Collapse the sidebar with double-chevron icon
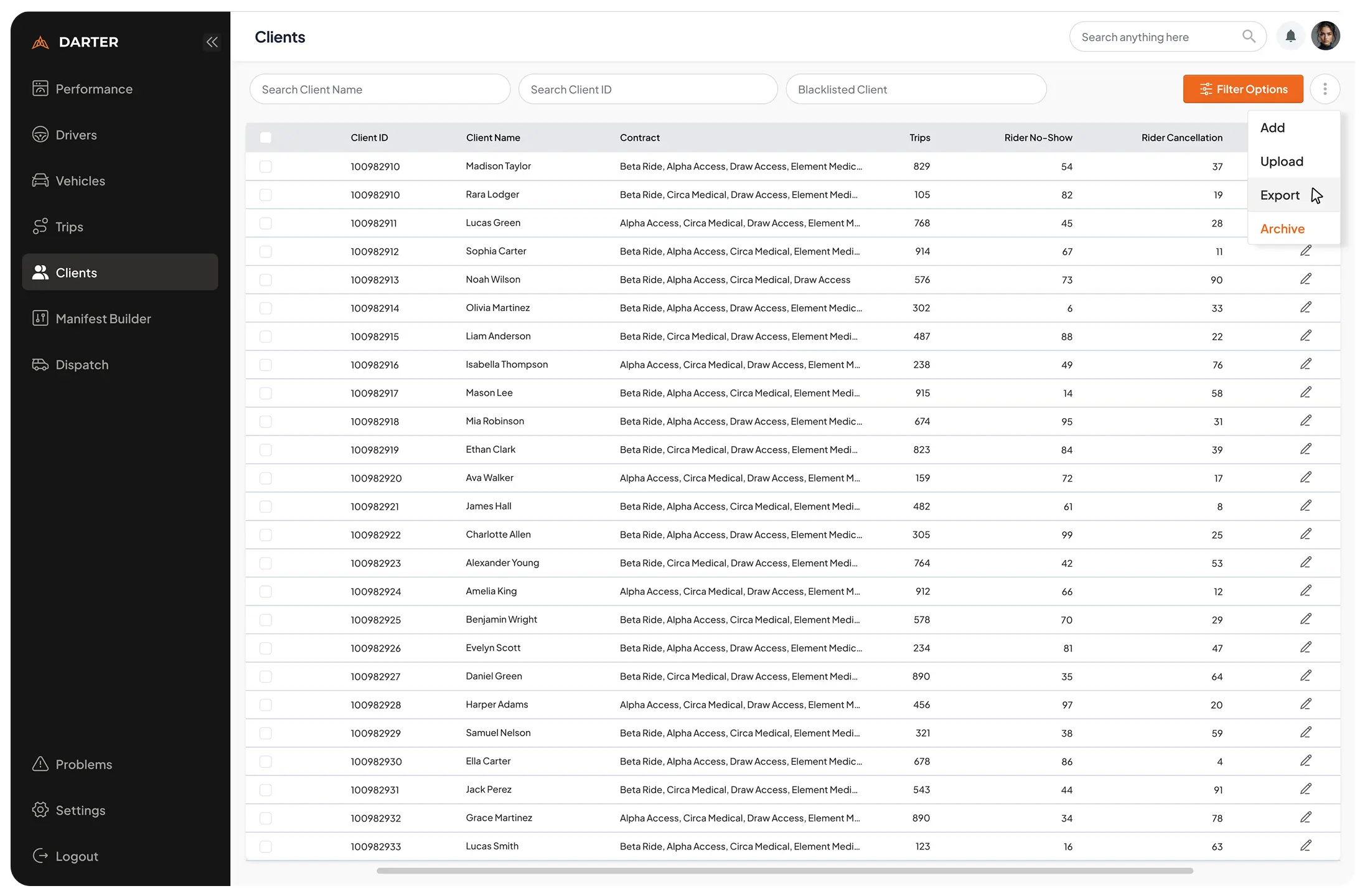Screen dimensions: 1365x896 click(212, 42)
